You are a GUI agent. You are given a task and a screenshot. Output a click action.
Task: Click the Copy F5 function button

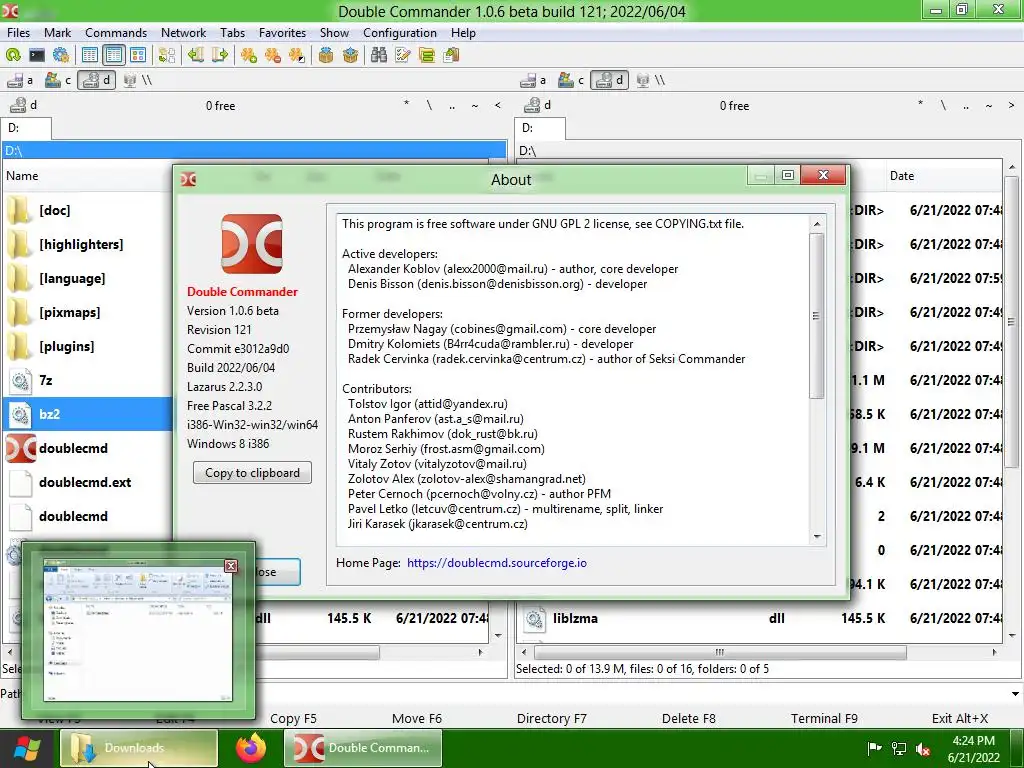[x=293, y=718]
